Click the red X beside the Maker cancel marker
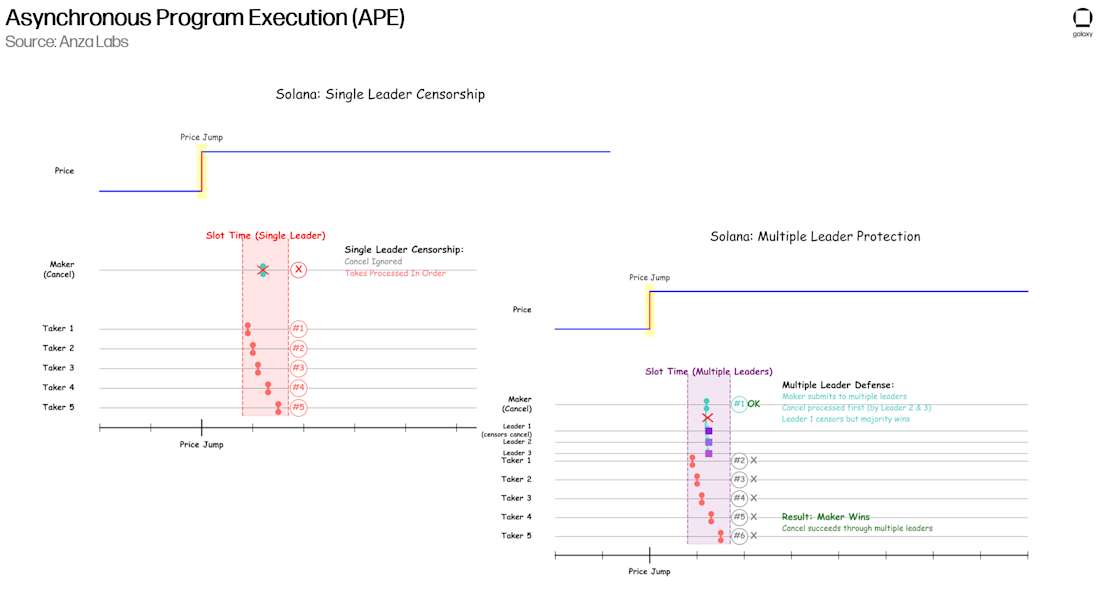1100x600 pixels. 708,417
